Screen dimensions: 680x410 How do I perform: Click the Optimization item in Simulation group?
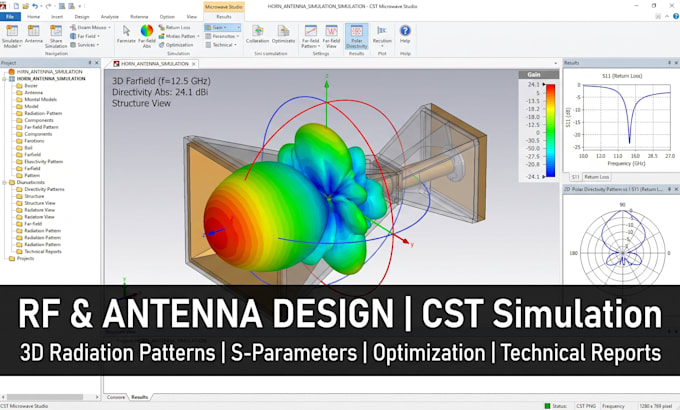click(x=176, y=45)
